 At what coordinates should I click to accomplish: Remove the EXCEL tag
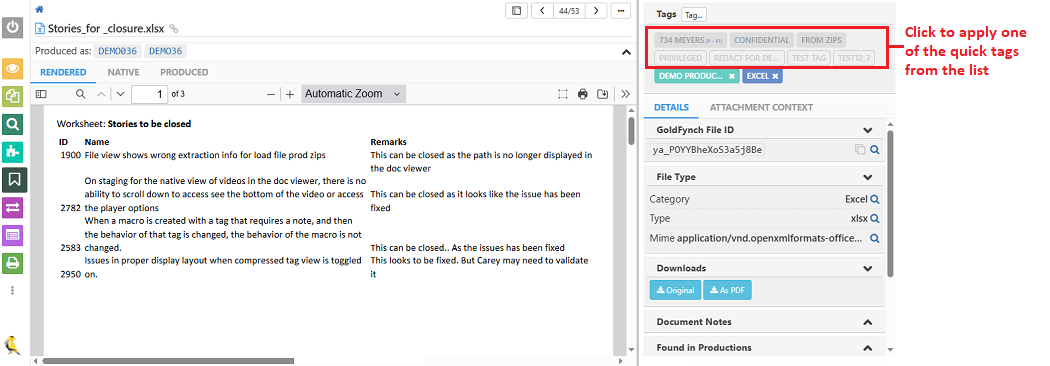[775, 76]
